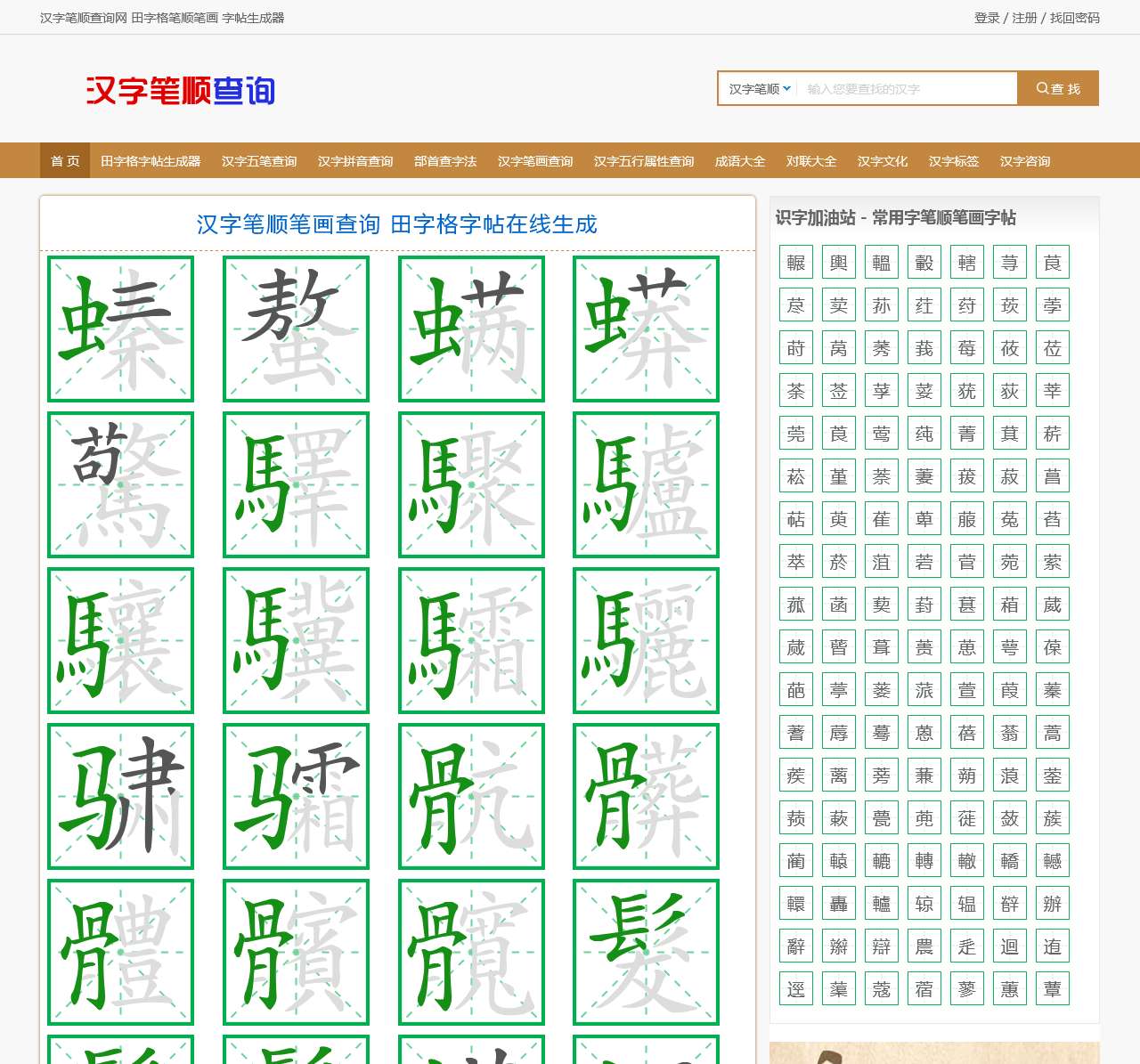Click the 找回密码 link
1140x1064 pixels.
coord(1075,18)
